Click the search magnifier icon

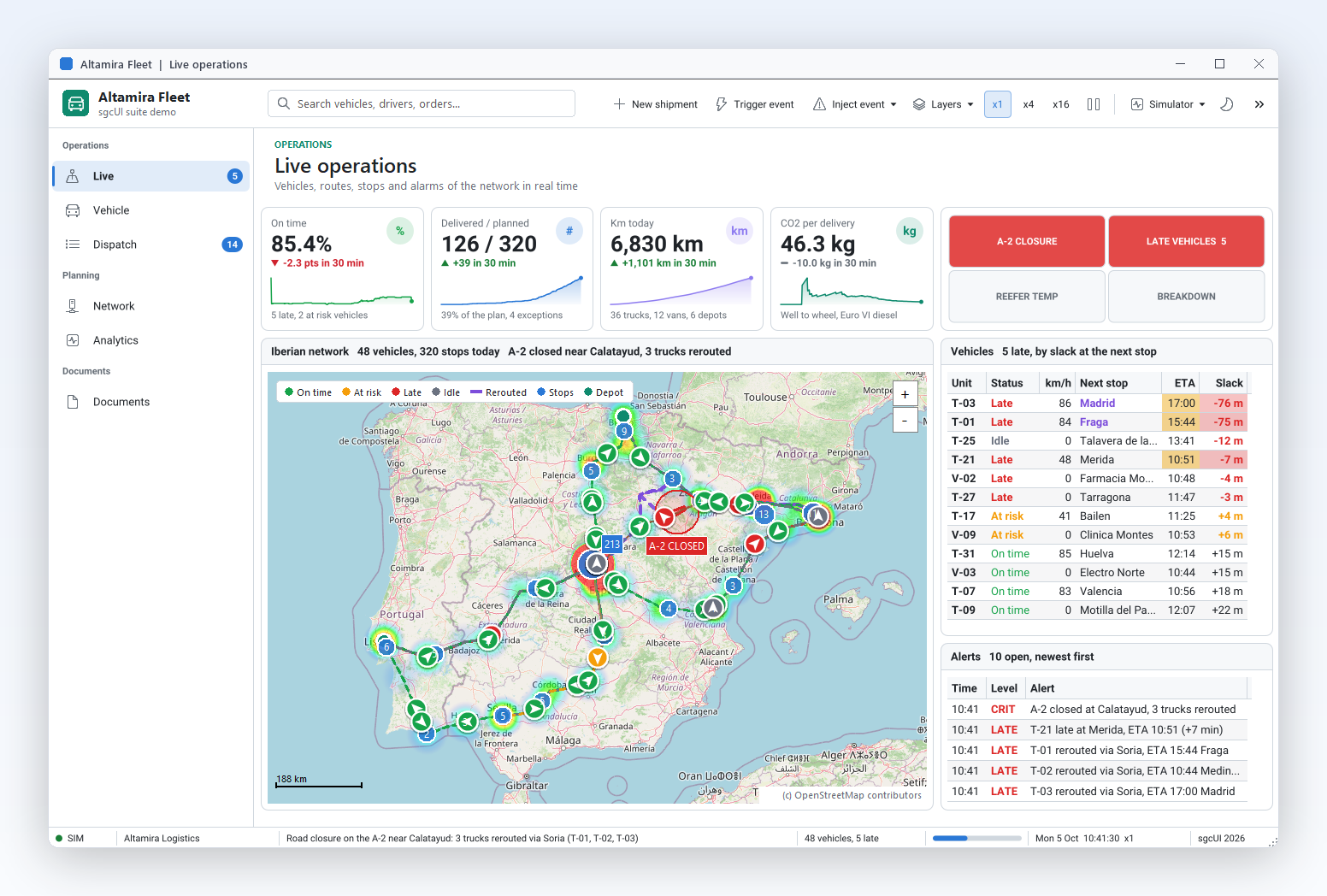284,103
